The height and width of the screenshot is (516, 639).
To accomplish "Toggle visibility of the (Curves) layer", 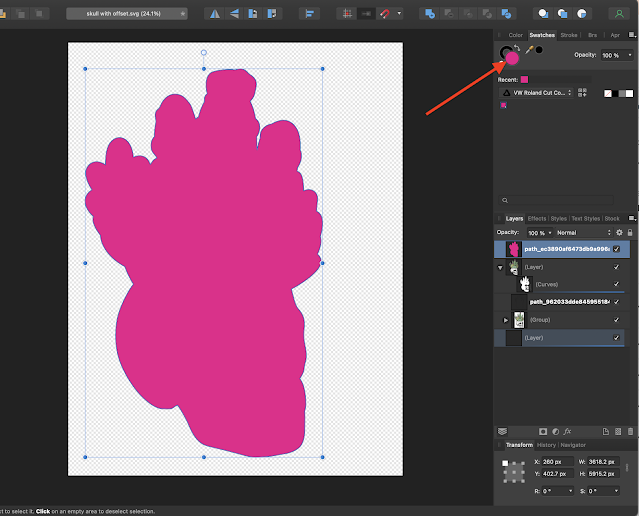I will [616, 284].
